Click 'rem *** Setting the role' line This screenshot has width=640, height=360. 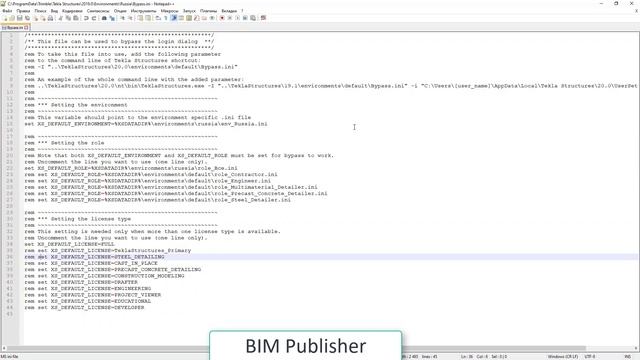click(x=64, y=143)
